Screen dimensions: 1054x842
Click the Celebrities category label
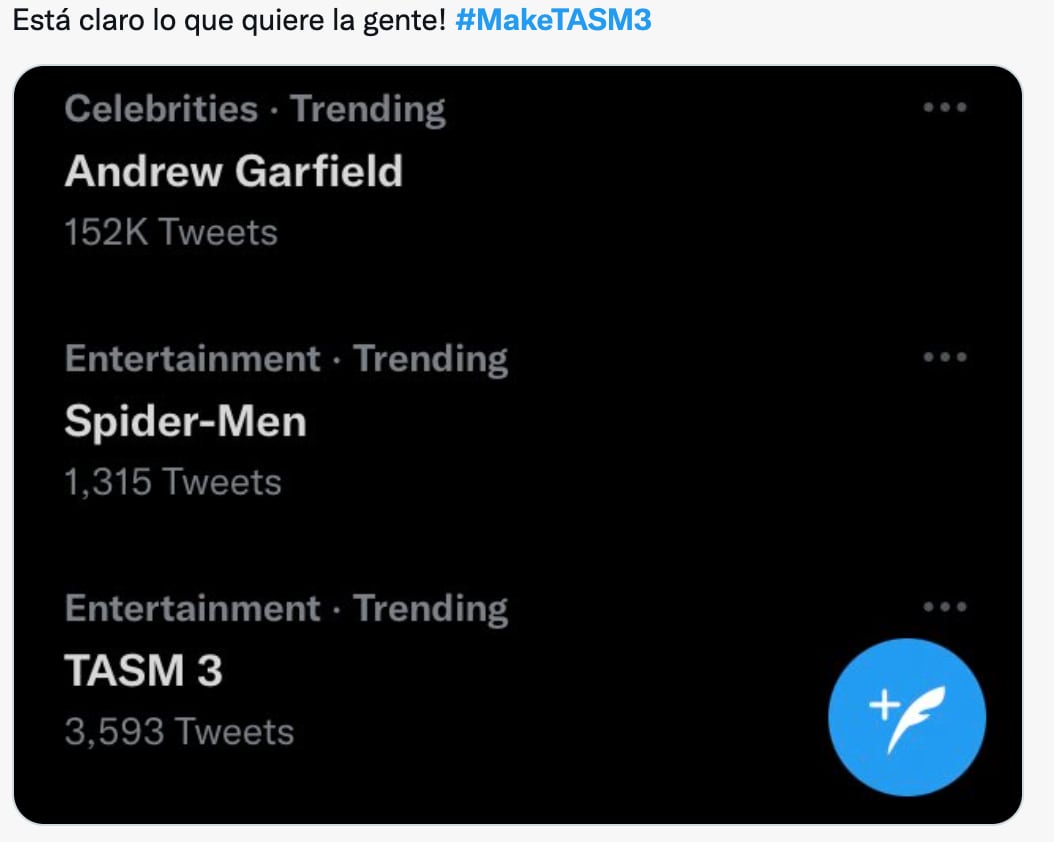pyautogui.click(x=160, y=109)
